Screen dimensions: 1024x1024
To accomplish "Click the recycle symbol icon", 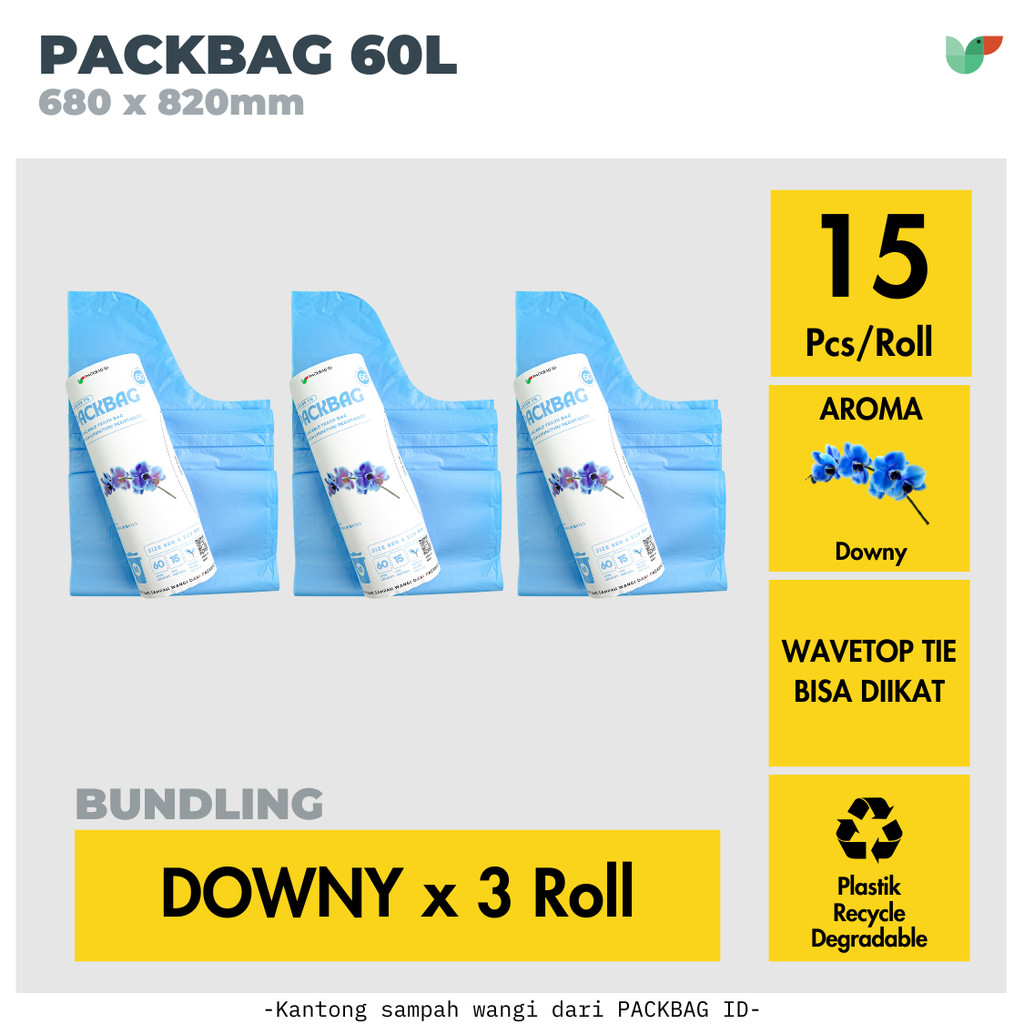I will pos(869,829).
